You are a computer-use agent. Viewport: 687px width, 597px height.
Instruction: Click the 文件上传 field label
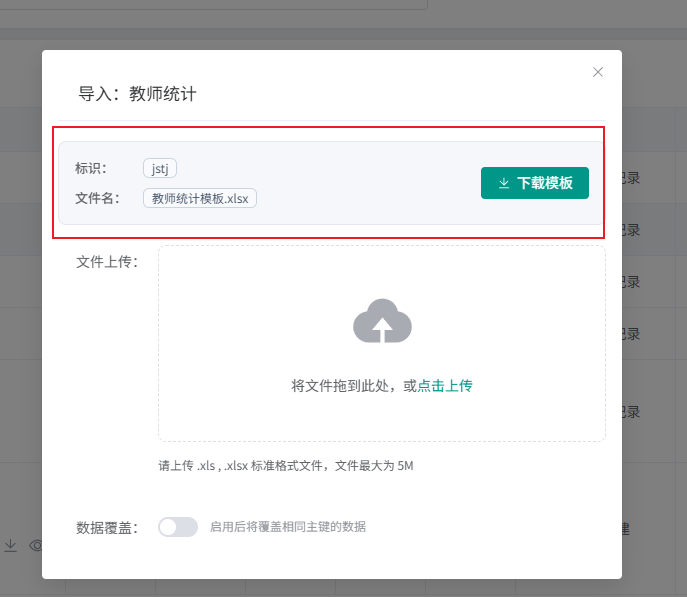pos(106,262)
